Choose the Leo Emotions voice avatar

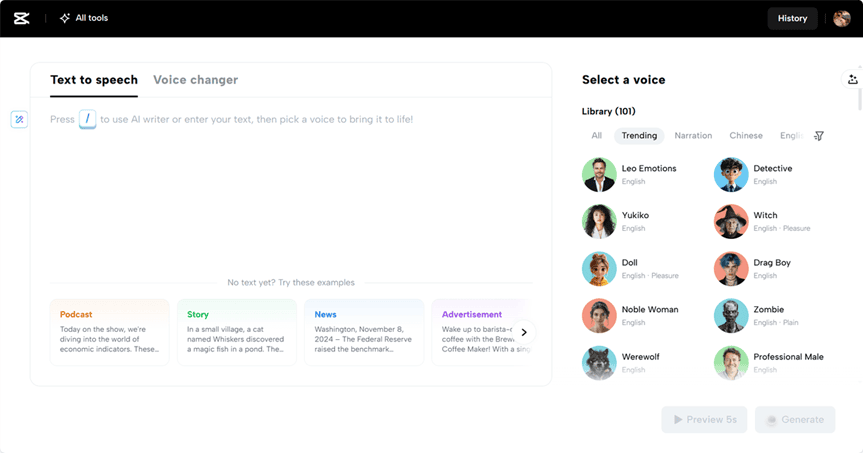coord(599,175)
